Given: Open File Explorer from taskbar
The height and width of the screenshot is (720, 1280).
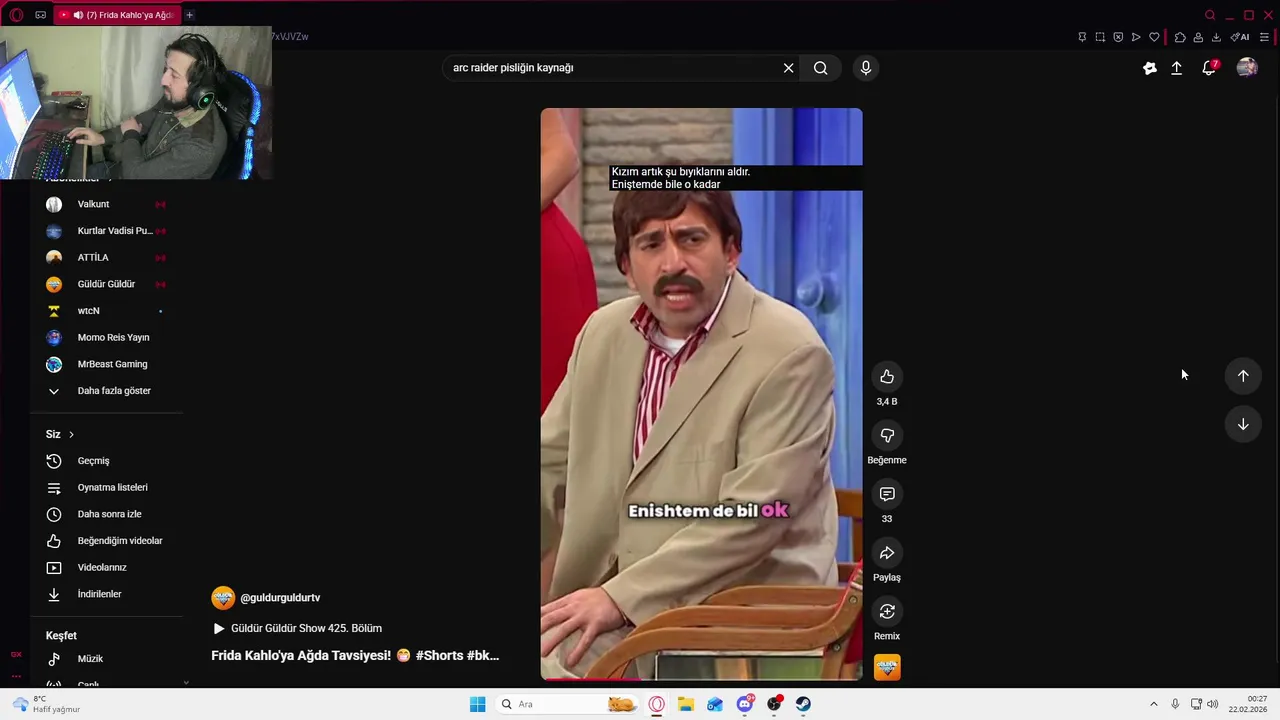Looking at the screenshot, I should coord(686,704).
